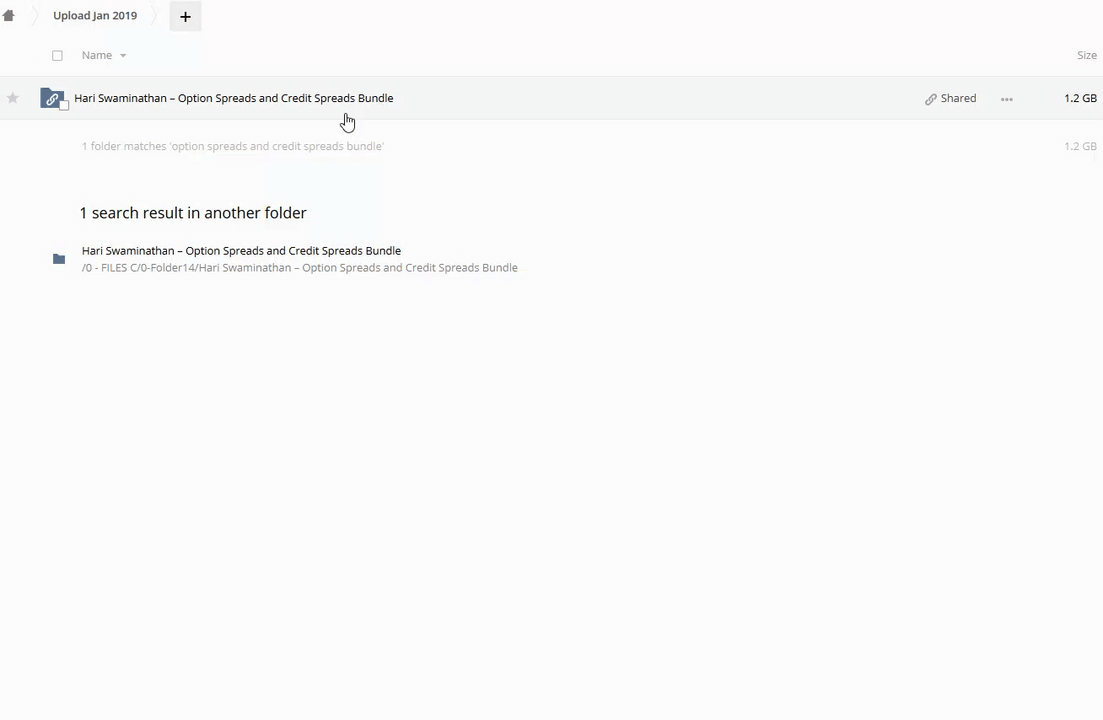Click the greyed summary total size

pos(1080,146)
